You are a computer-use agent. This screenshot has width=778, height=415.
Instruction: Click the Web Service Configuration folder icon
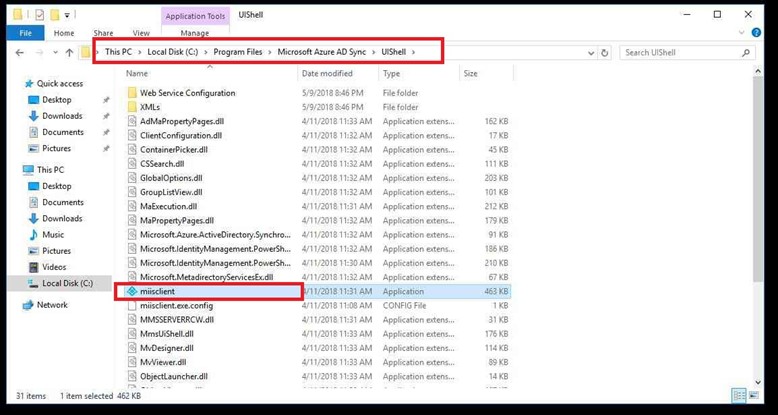[132, 93]
